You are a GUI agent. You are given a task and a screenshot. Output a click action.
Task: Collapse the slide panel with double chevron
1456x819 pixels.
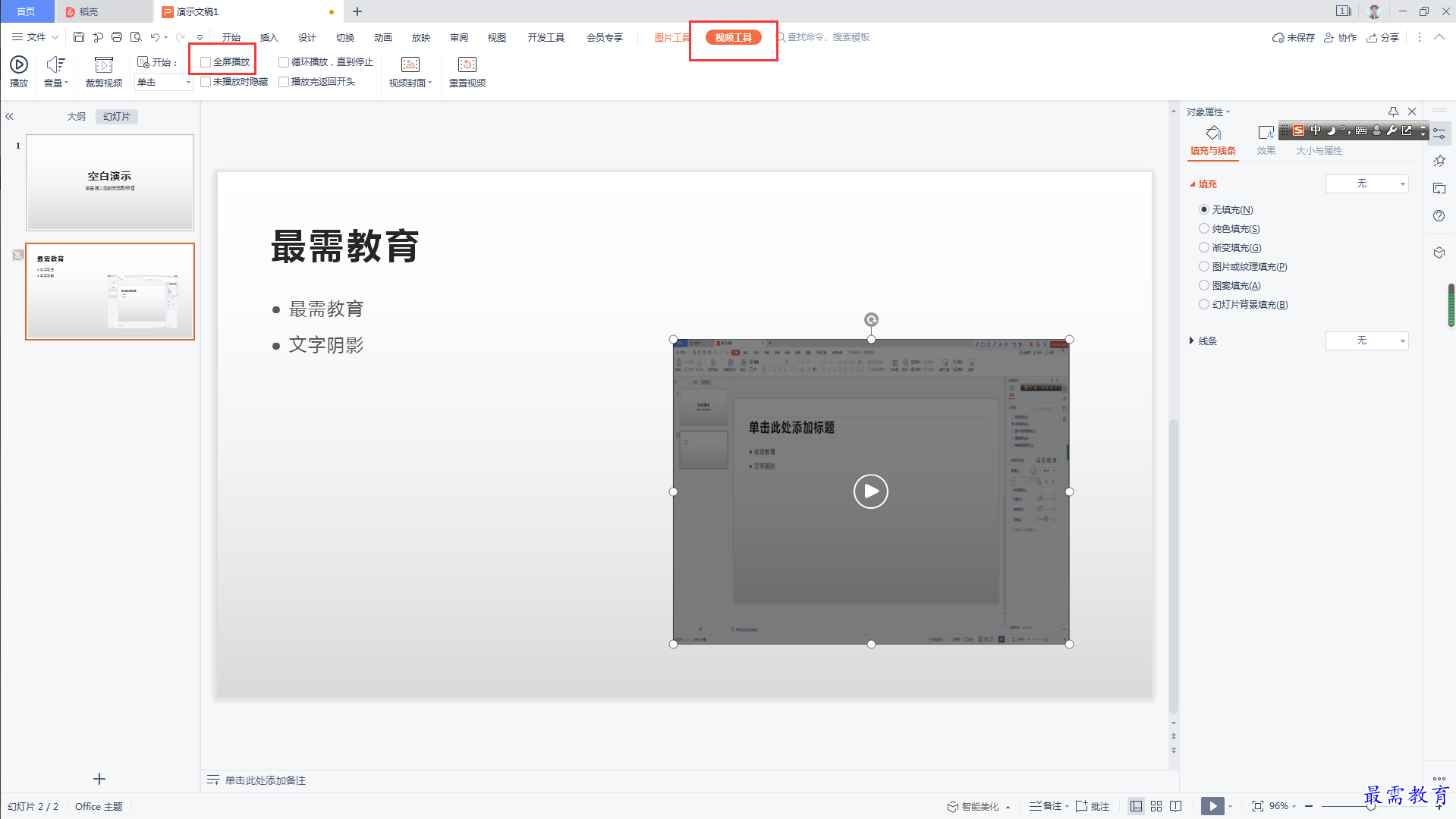(9, 117)
